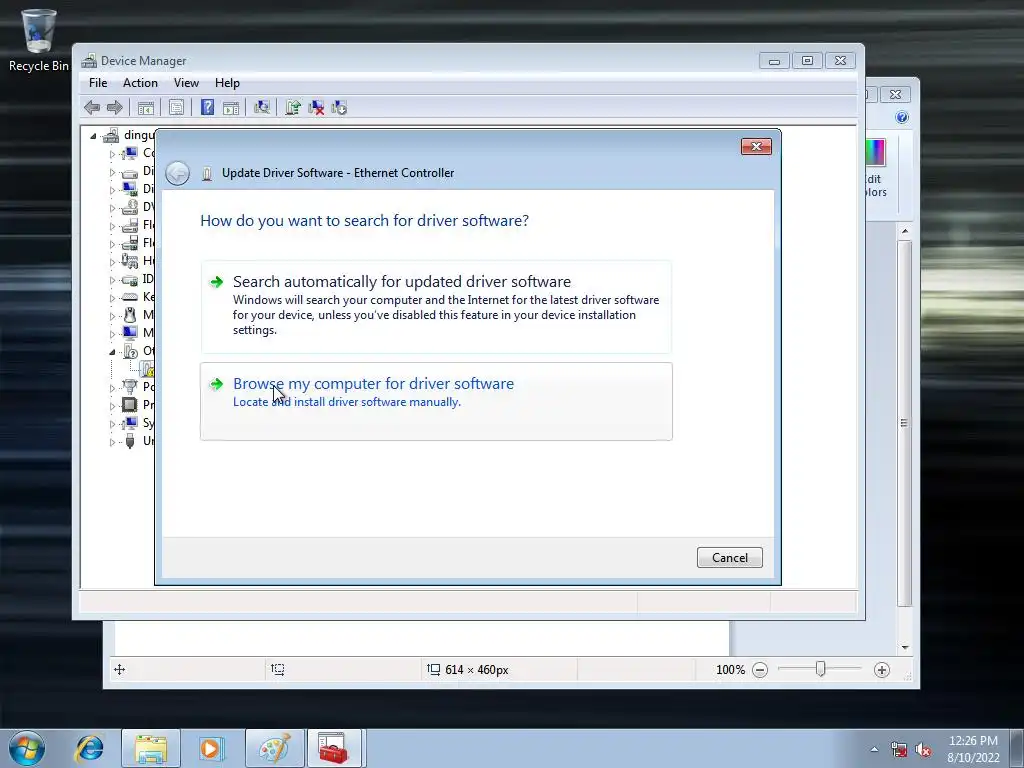Choose Browse my computer for driver software
Image resolution: width=1024 pixels, height=768 pixels.
coord(436,401)
